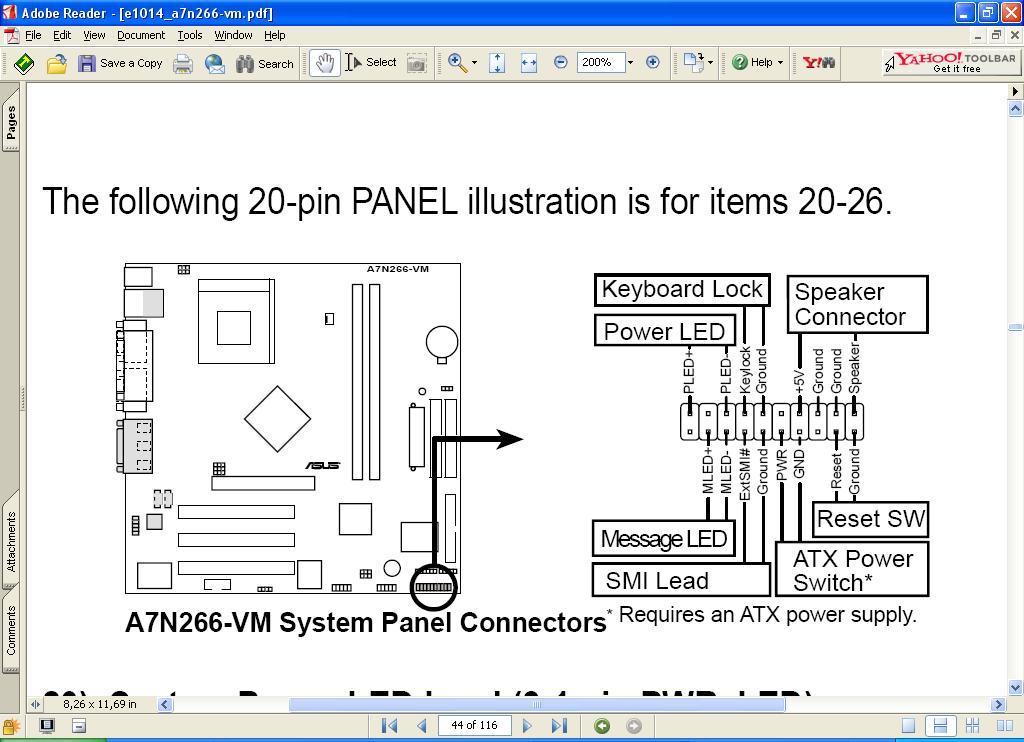Image resolution: width=1024 pixels, height=742 pixels.
Task: Click the toolbar overflow arrow at far right
Action: [x=1016, y=91]
